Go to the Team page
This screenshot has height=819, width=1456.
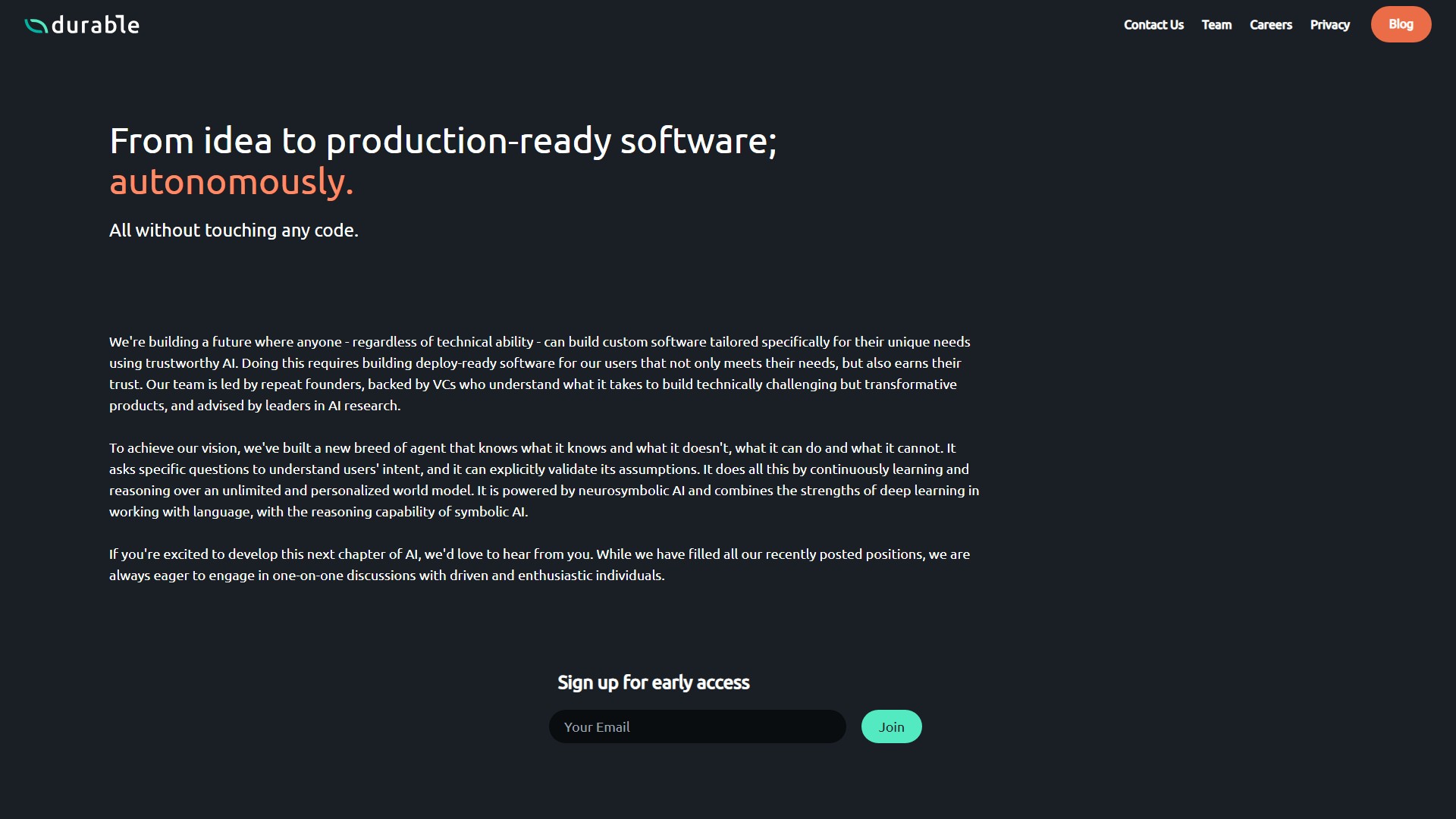[x=1216, y=25]
